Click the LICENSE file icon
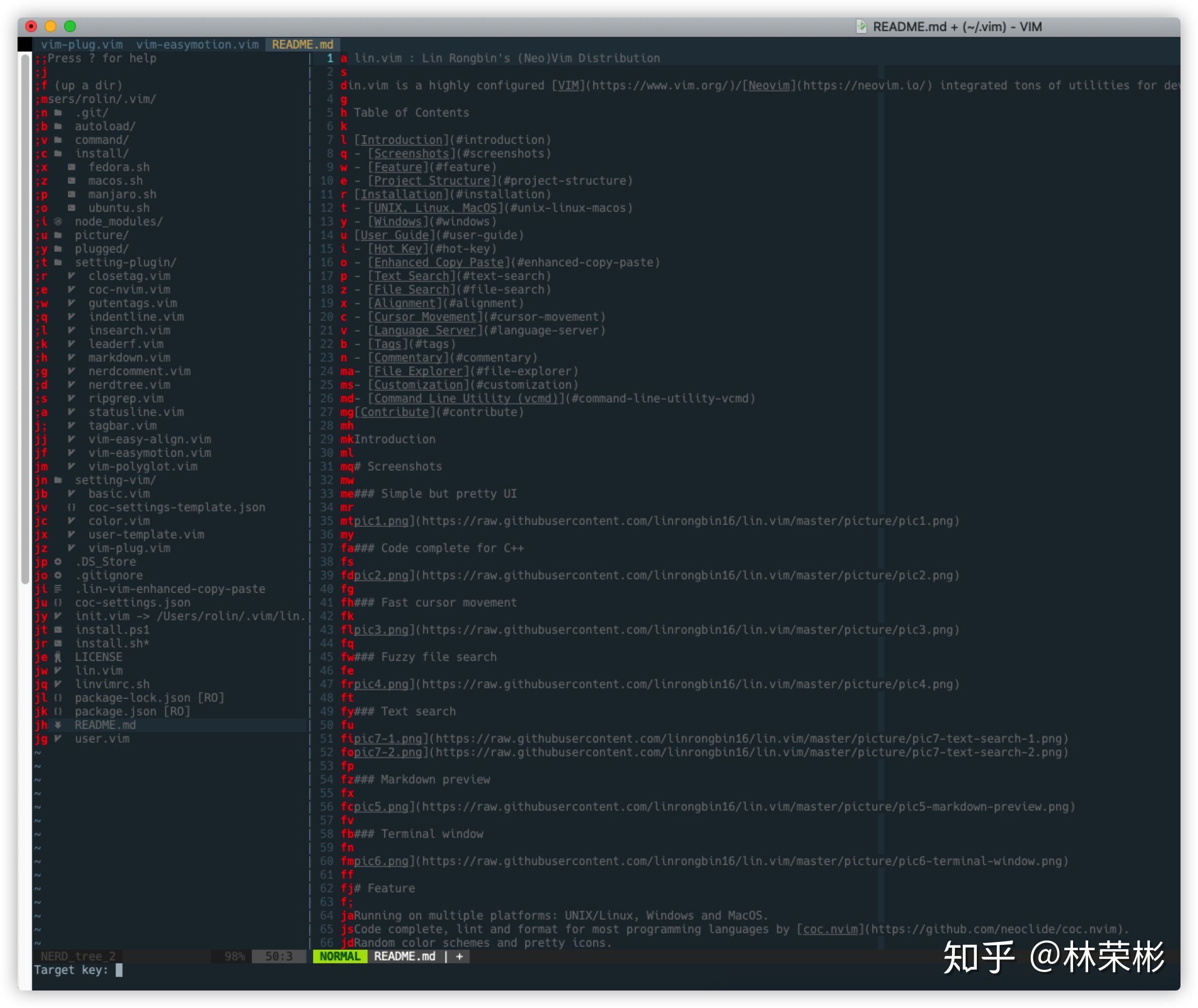Viewport: 1198px width, 1008px height. pos(58,657)
